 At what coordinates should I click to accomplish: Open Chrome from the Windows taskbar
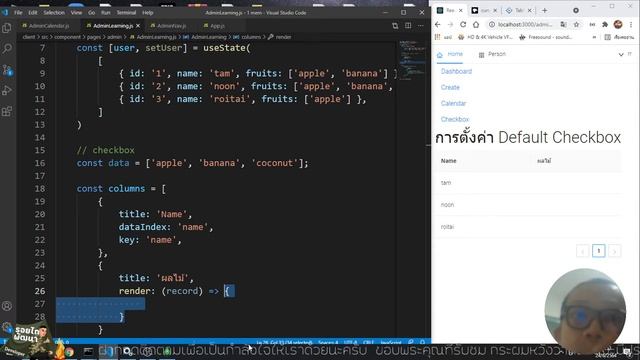[69, 351]
